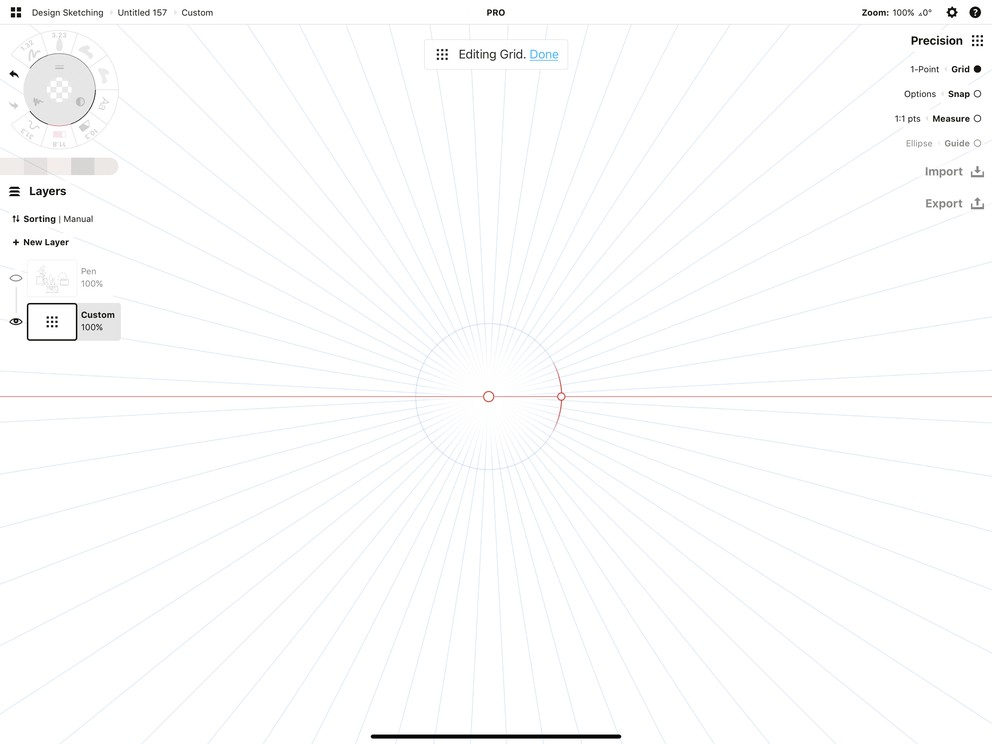Toggle Snap on in the Precision panel
Screen dimensions: 992x744
(976, 93)
